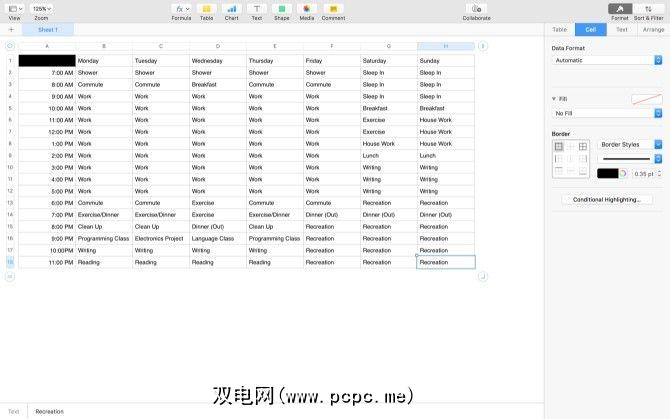Screen dimensions: 670x419
Task: Click the Conditional Highlighting button
Action: coord(607,199)
